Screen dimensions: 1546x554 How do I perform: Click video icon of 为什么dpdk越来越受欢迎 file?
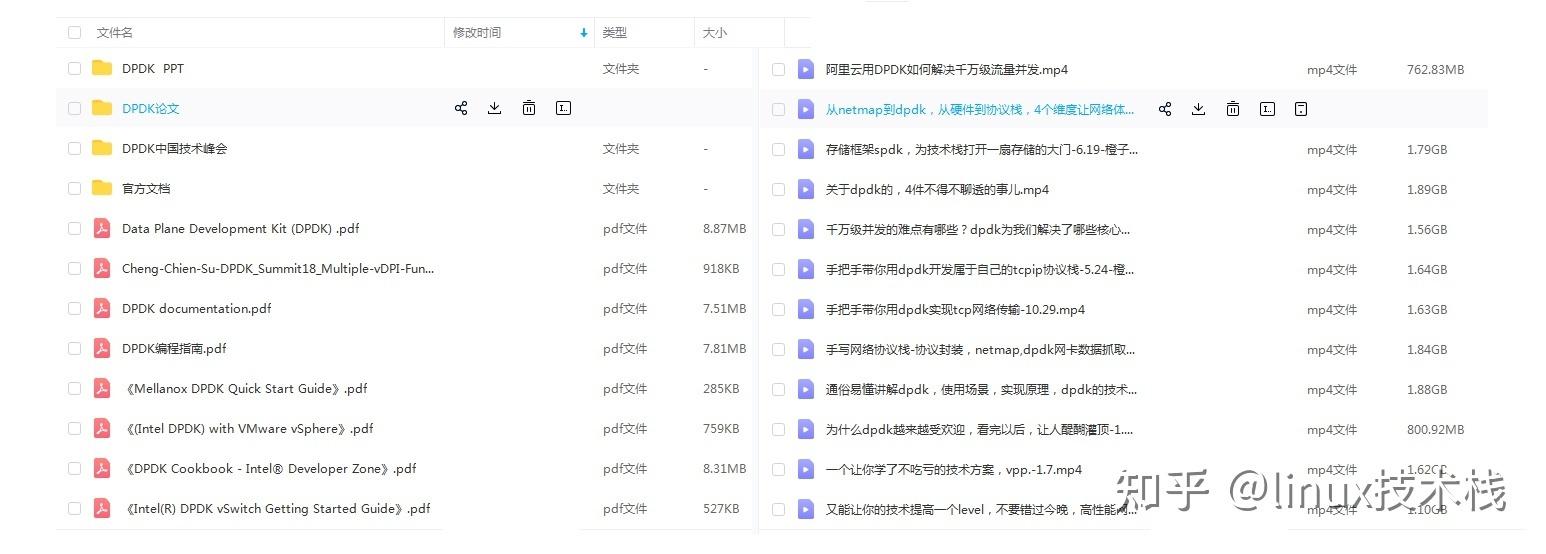pyautogui.click(x=806, y=429)
